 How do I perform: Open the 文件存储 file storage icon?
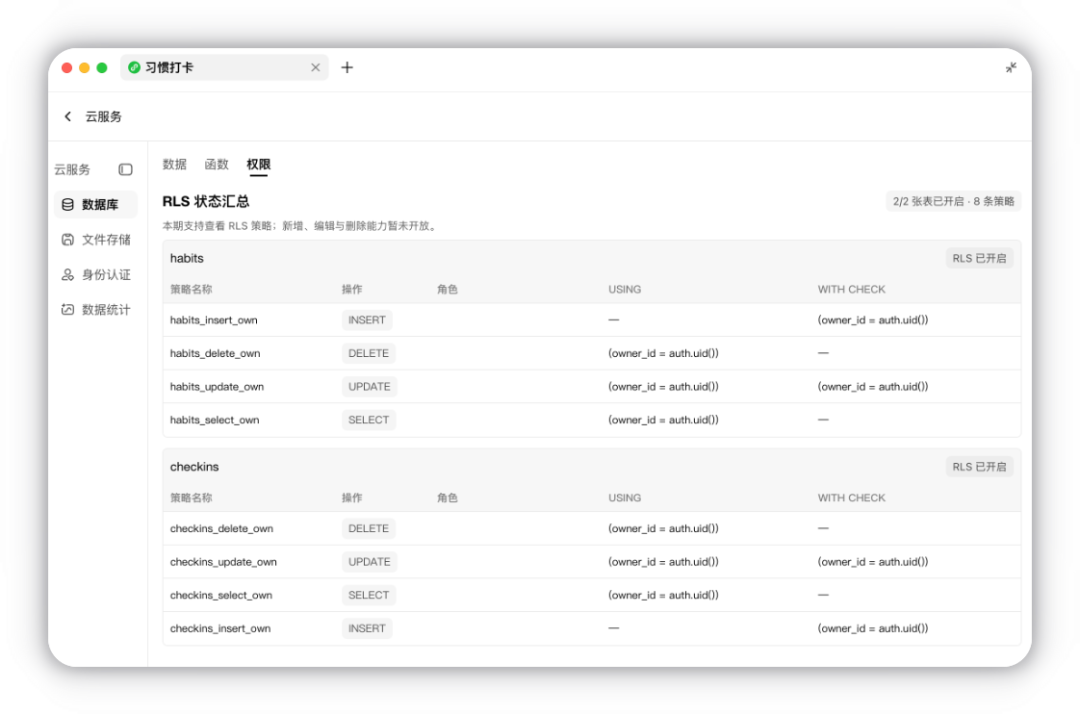point(68,240)
